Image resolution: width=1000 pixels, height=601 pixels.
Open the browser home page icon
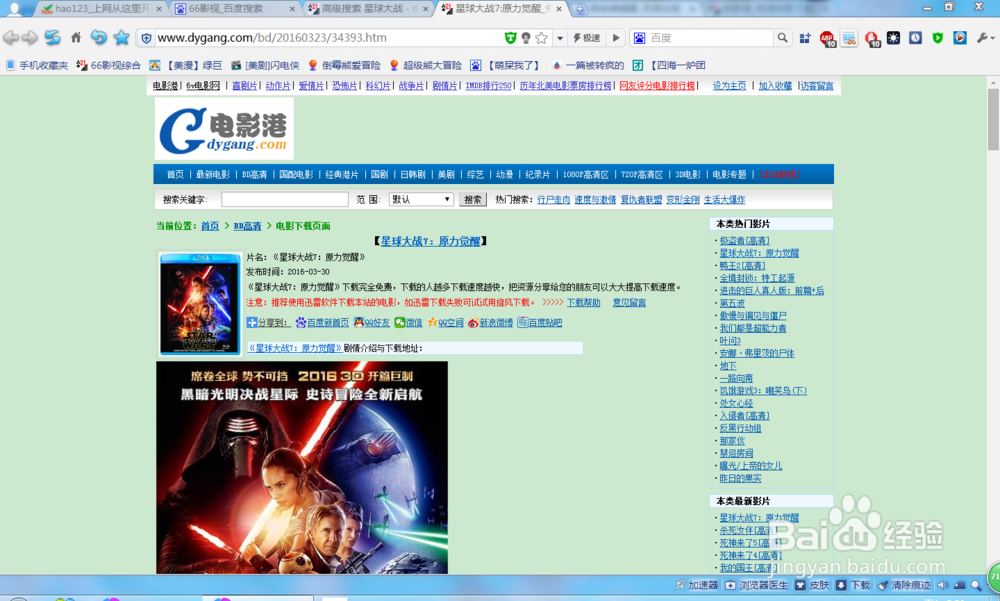point(76,38)
